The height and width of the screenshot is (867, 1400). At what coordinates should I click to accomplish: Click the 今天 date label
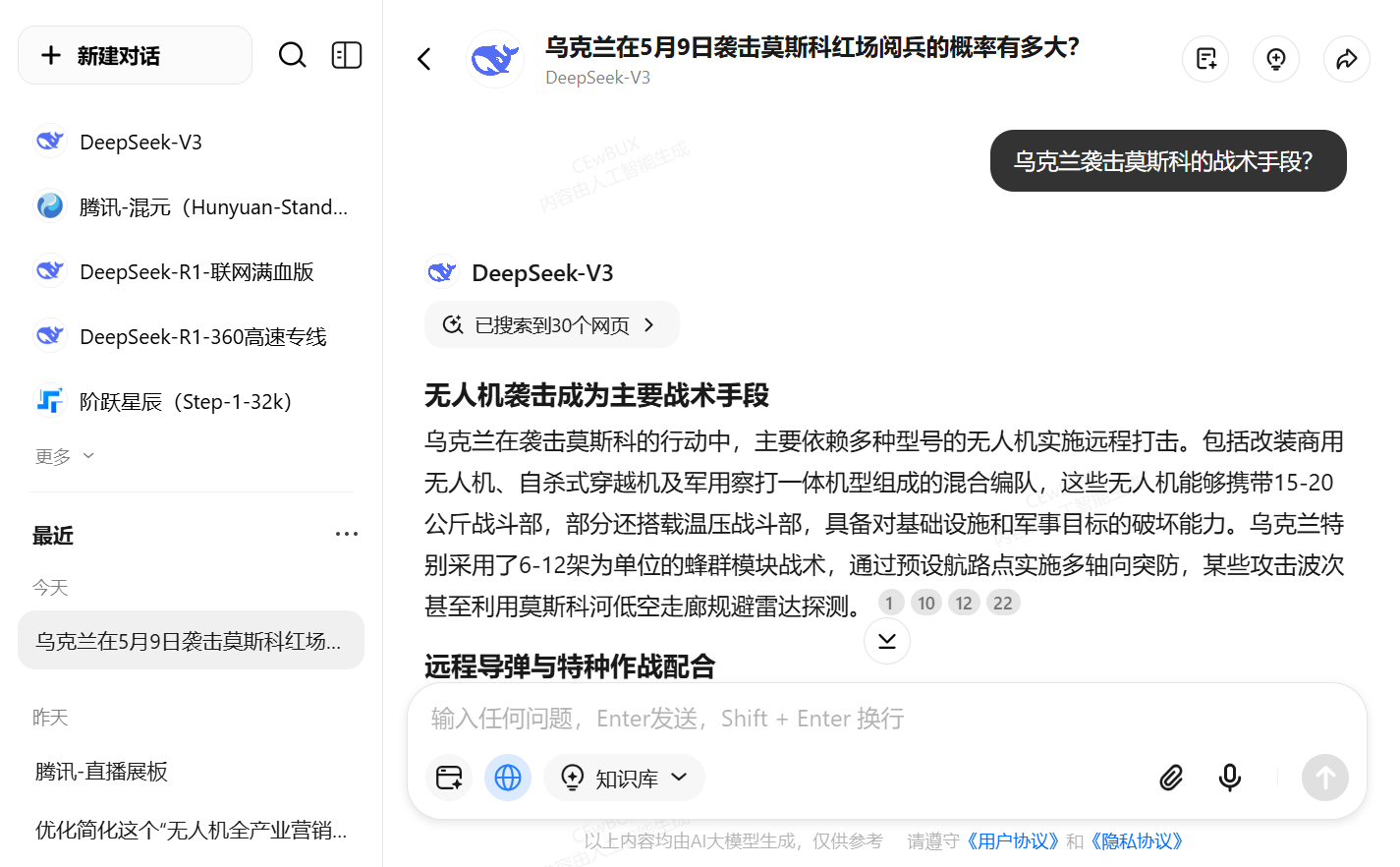point(50,588)
